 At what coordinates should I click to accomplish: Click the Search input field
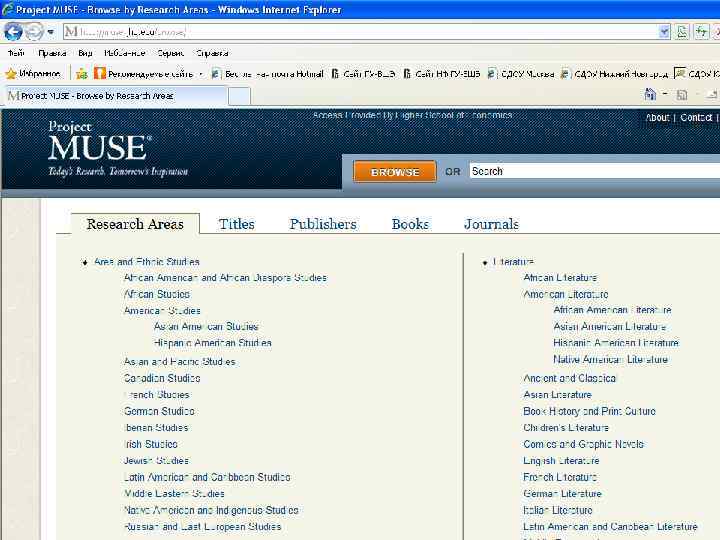(x=595, y=171)
